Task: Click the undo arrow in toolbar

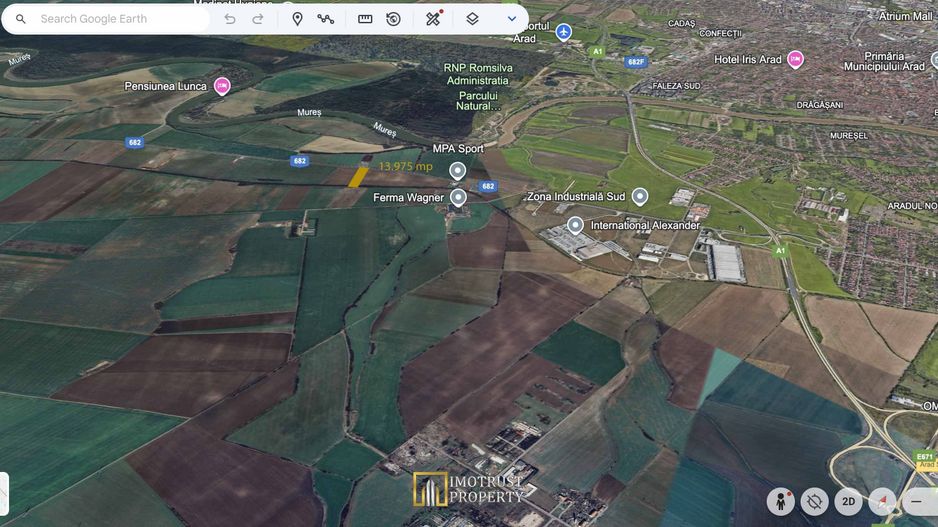Action: click(x=230, y=19)
